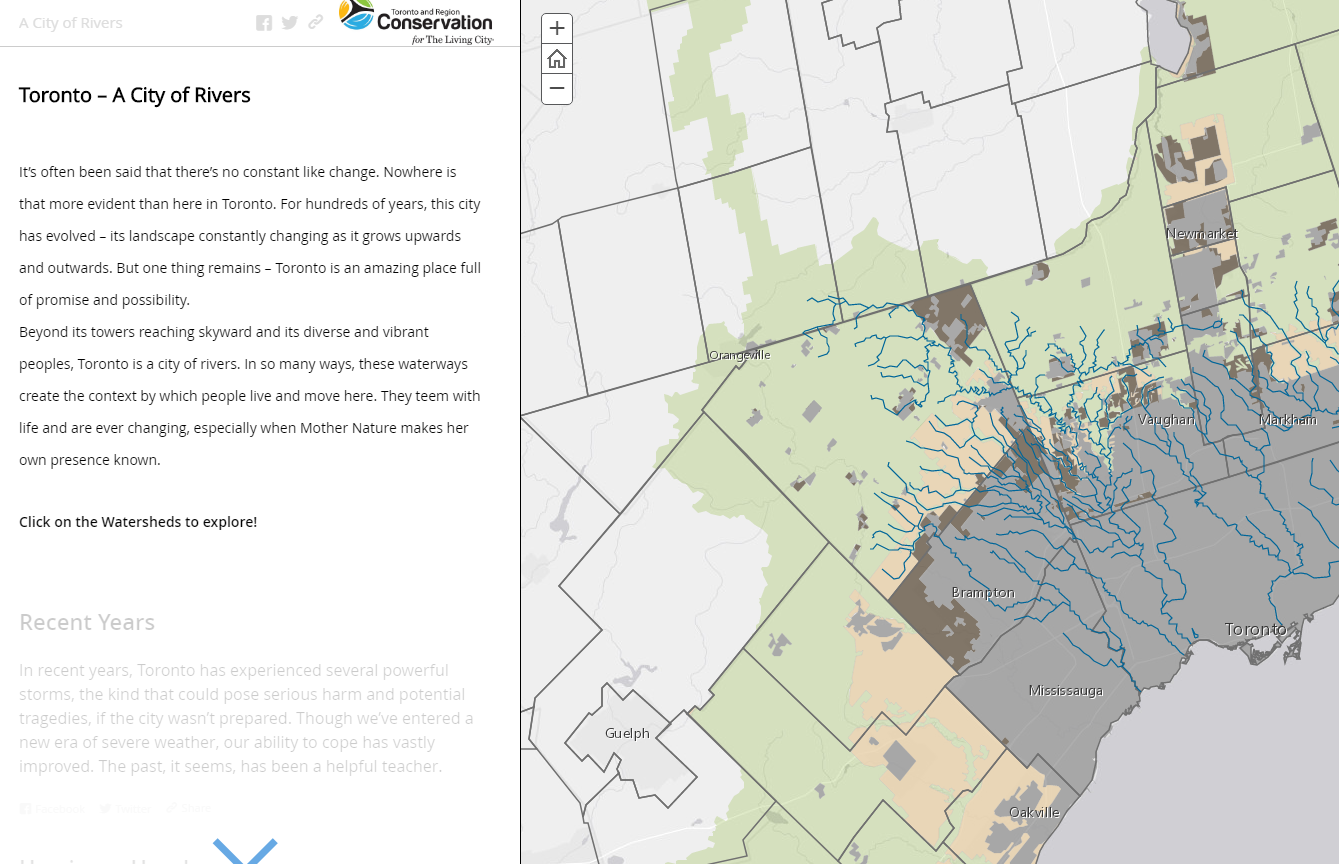
Task: Click the Toronto label on the map
Action: [x=1255, y=629]
